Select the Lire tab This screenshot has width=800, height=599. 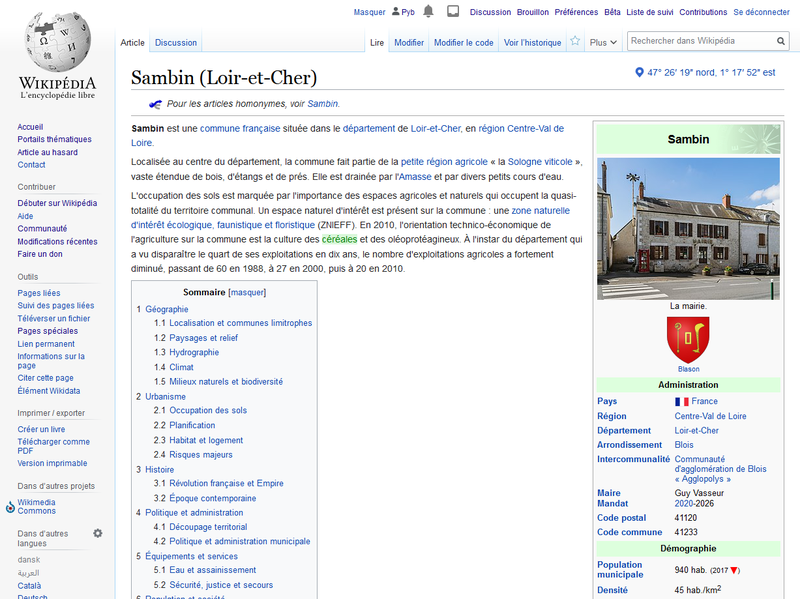[x=377, y=43]
